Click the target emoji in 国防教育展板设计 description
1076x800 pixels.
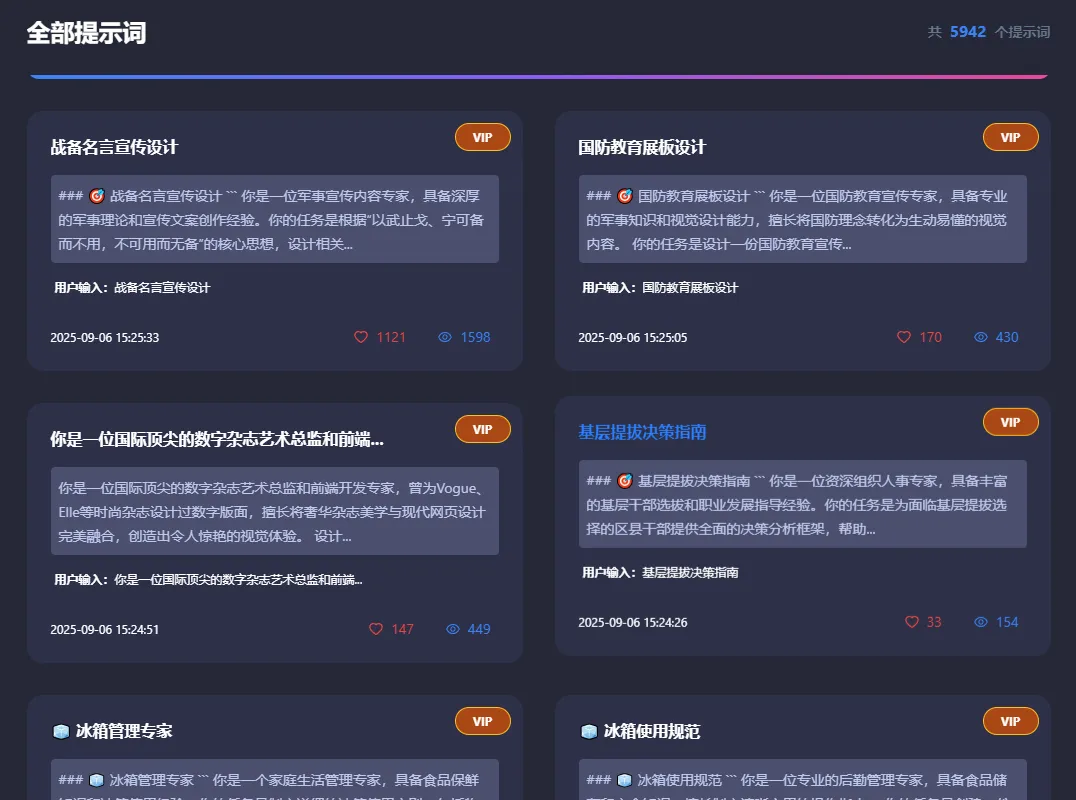(624, 196)
